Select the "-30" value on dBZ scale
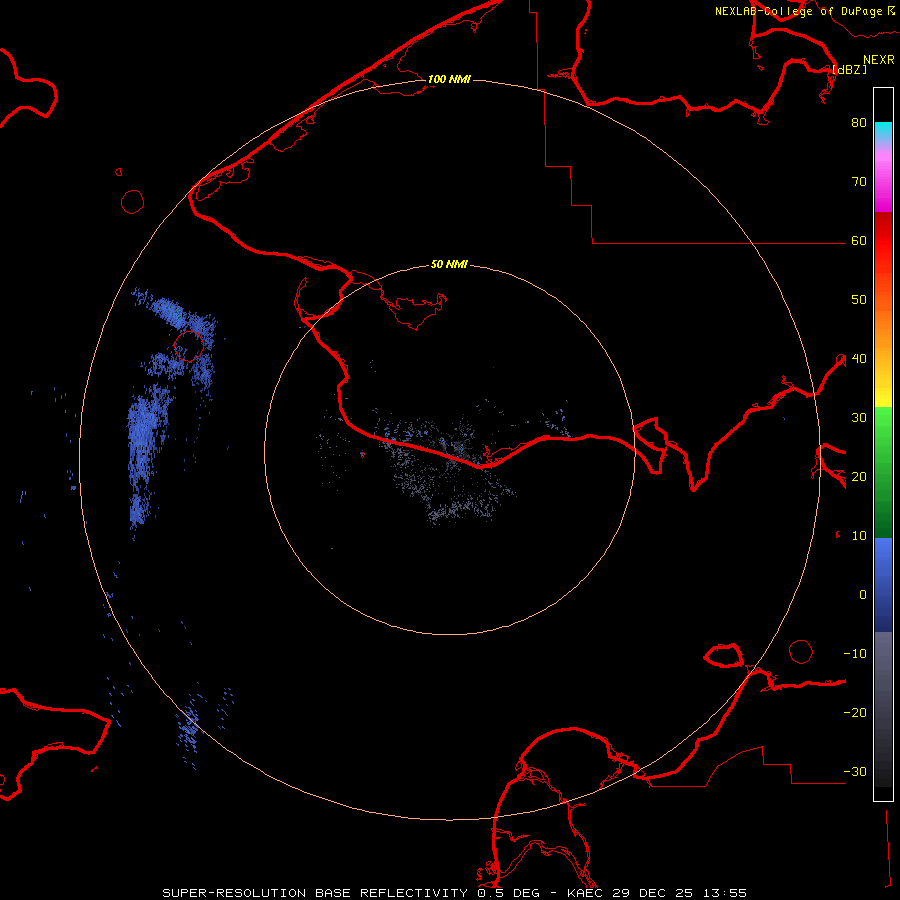The width and height of the screenshot is (900, 900). click(x=855, y=772)
